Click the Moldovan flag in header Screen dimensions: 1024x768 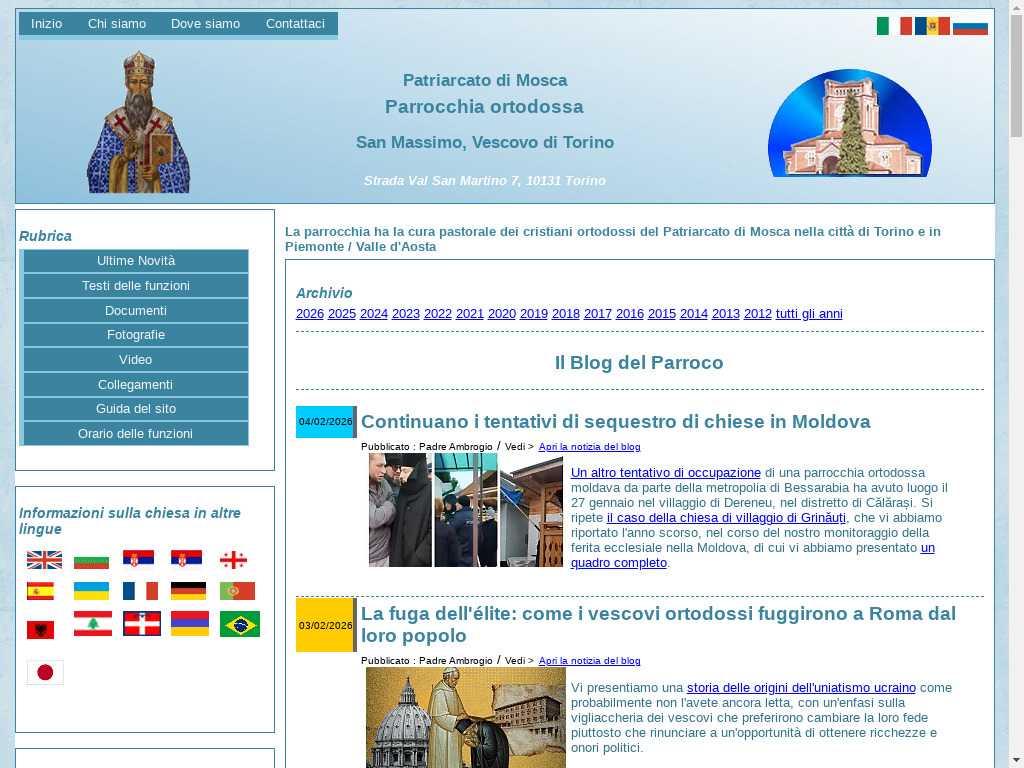(x=932, y=26)
